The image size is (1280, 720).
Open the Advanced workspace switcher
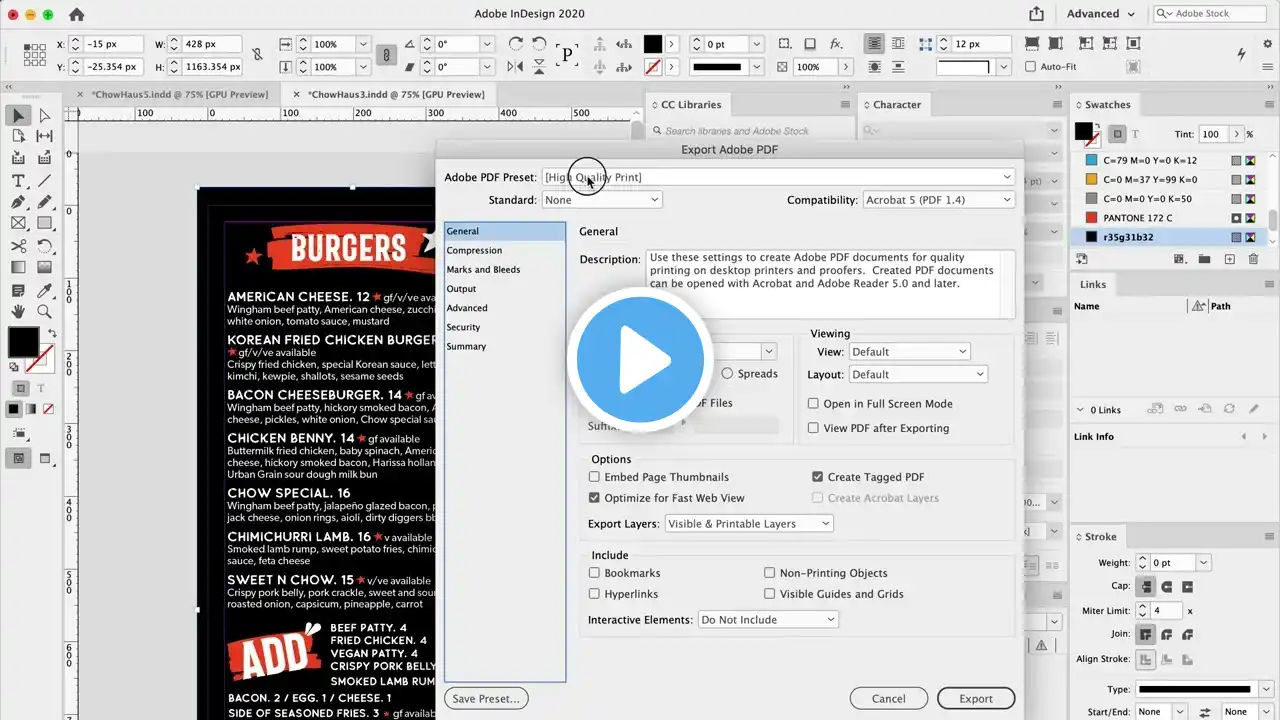[x=1101, y=14]
